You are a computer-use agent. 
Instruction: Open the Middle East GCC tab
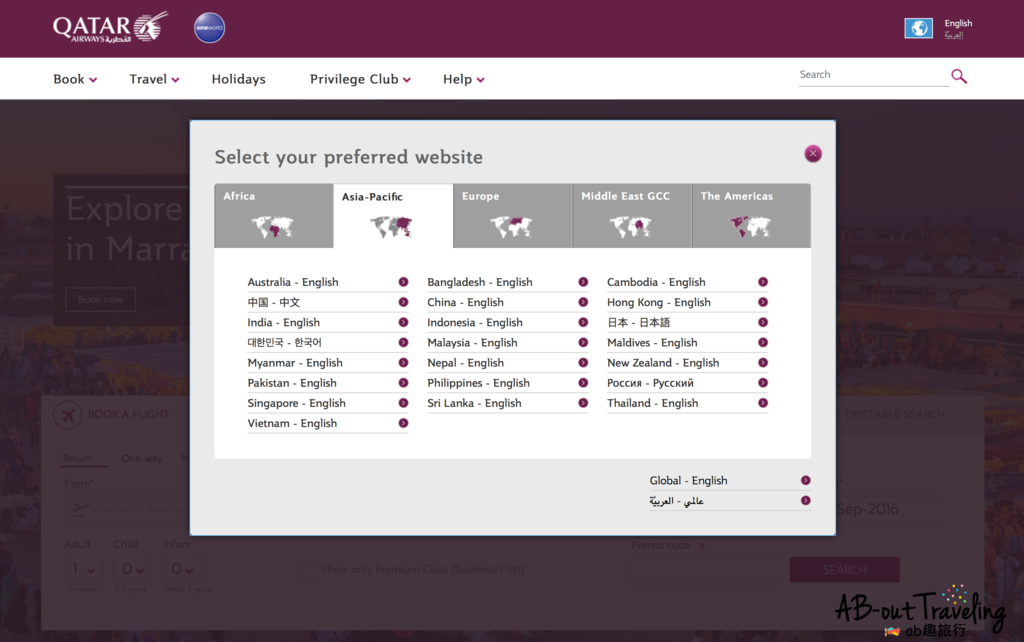pos(632,216)
